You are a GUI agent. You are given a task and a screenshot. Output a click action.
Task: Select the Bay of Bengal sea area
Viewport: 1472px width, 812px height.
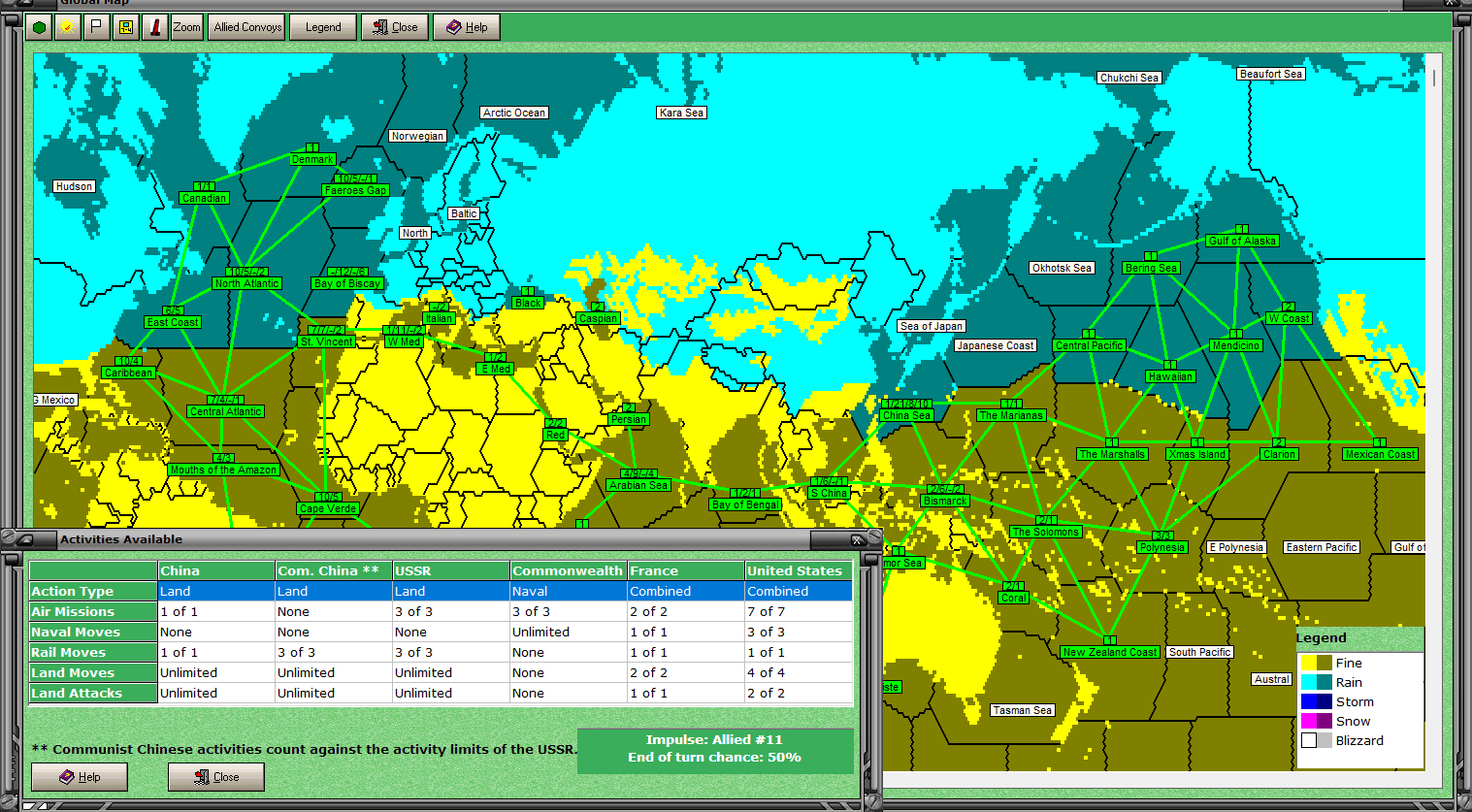pyautogui.click(x=745, y=504)
